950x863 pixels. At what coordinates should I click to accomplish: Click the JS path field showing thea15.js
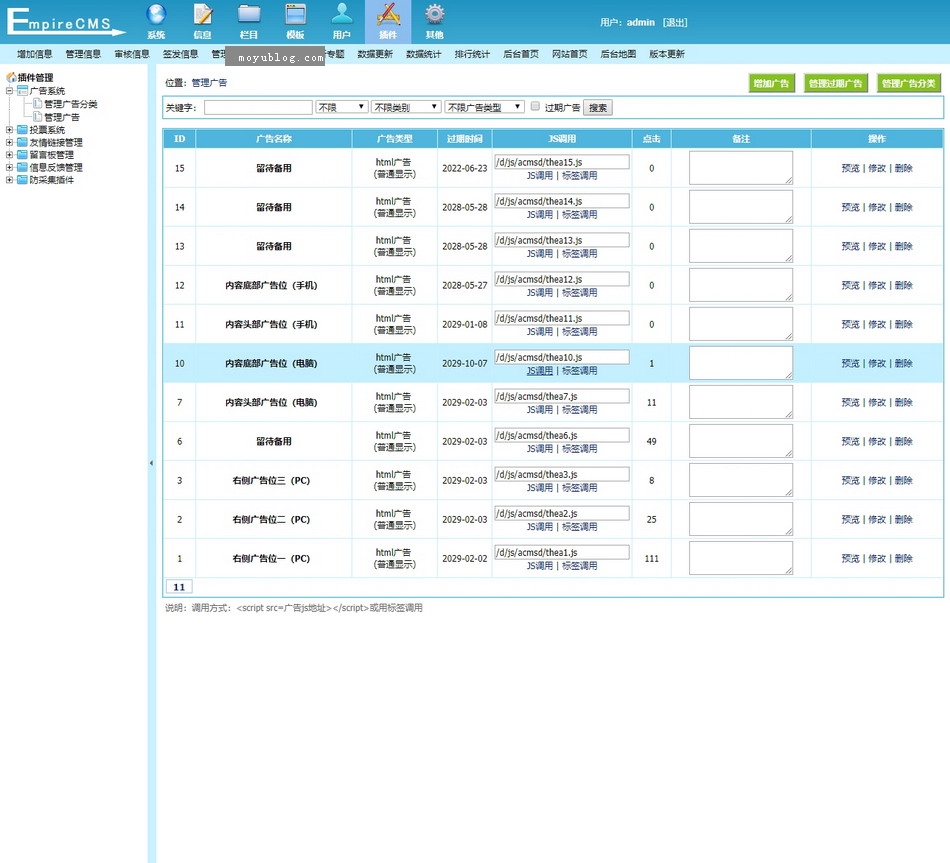tap(562, 162)
